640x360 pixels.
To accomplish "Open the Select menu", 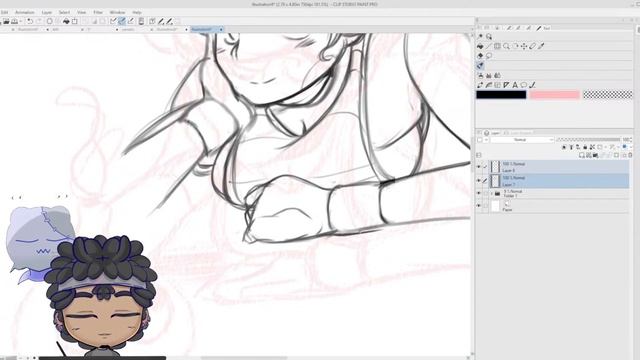I will tap(64, 13).
